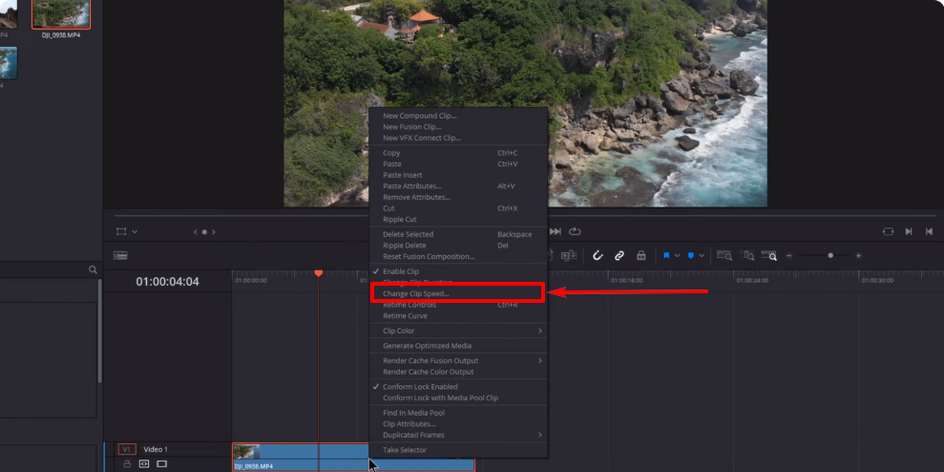Click the timecode 01:00:04:04 field
The width and height of the screenshot is (944, 472).
click(167, 282)
